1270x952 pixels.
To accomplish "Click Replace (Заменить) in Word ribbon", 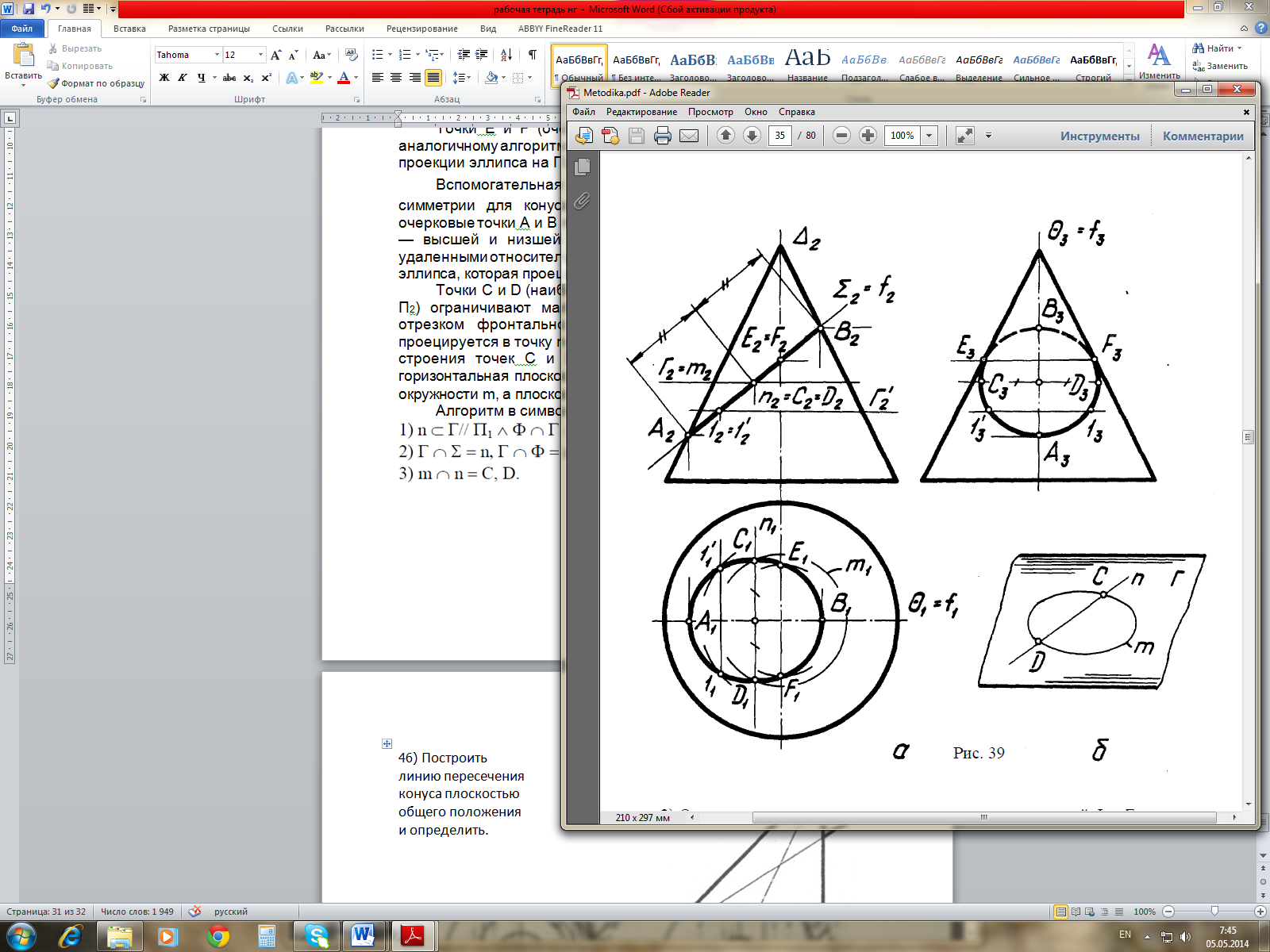I will pos(1220,66).
